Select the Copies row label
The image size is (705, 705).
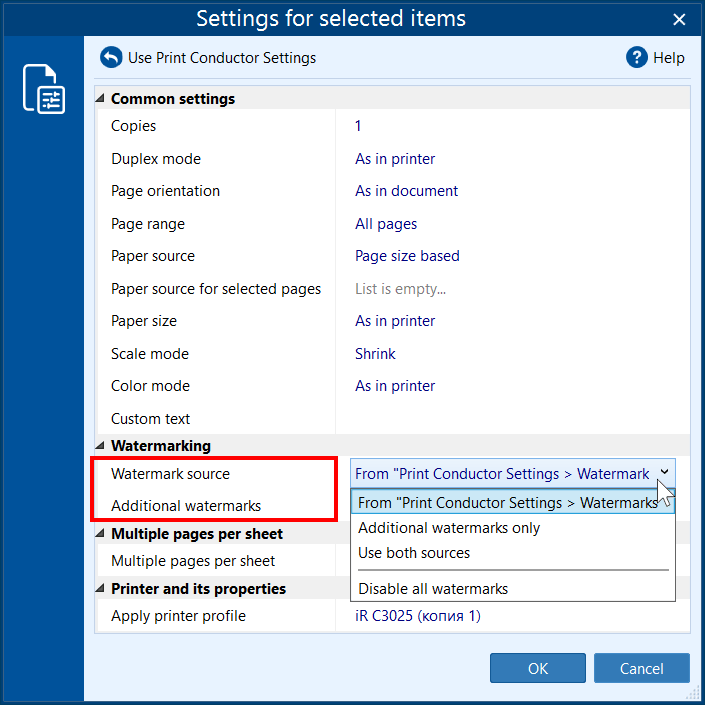click(134, 126)
